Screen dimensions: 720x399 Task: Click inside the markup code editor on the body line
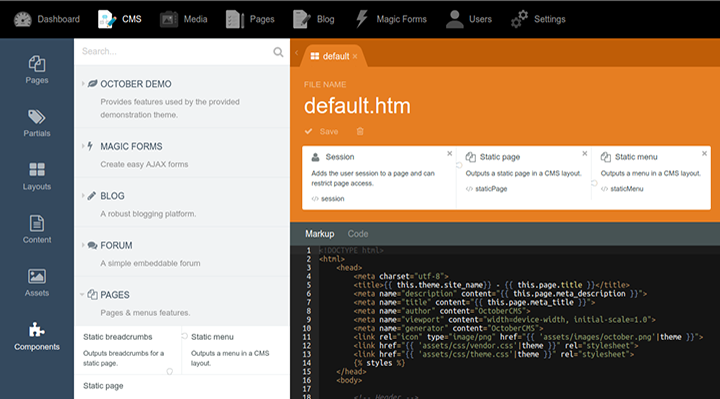(349, 380)
